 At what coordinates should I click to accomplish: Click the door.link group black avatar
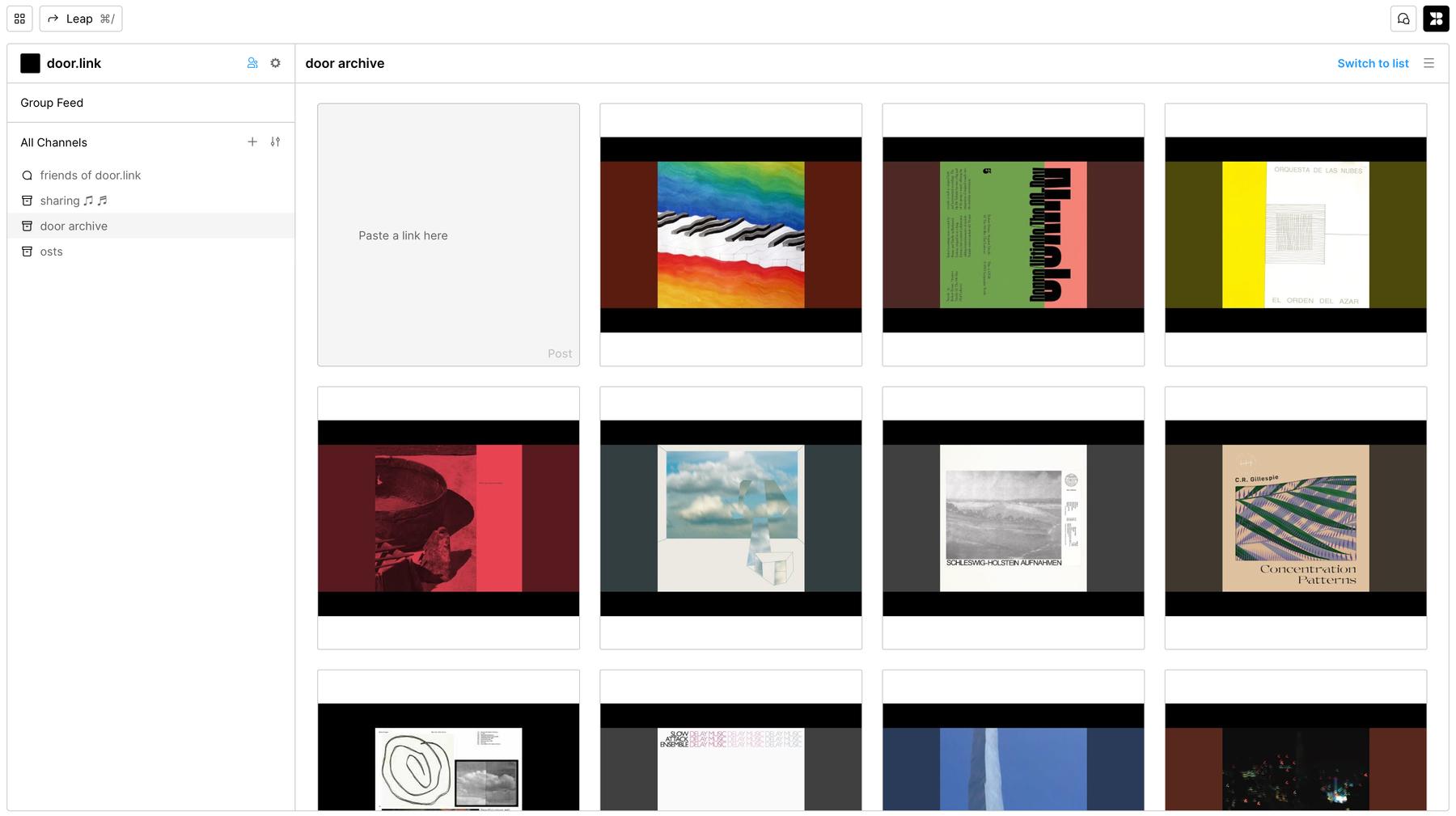pos(30,63)
